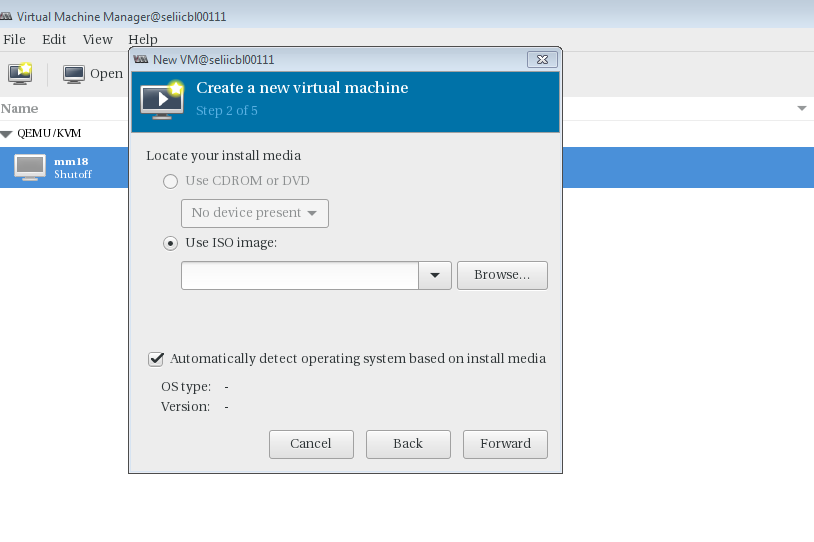814x542 pixels.
Task: Open the No device present dropdown
Action: (x=254, y=213)
